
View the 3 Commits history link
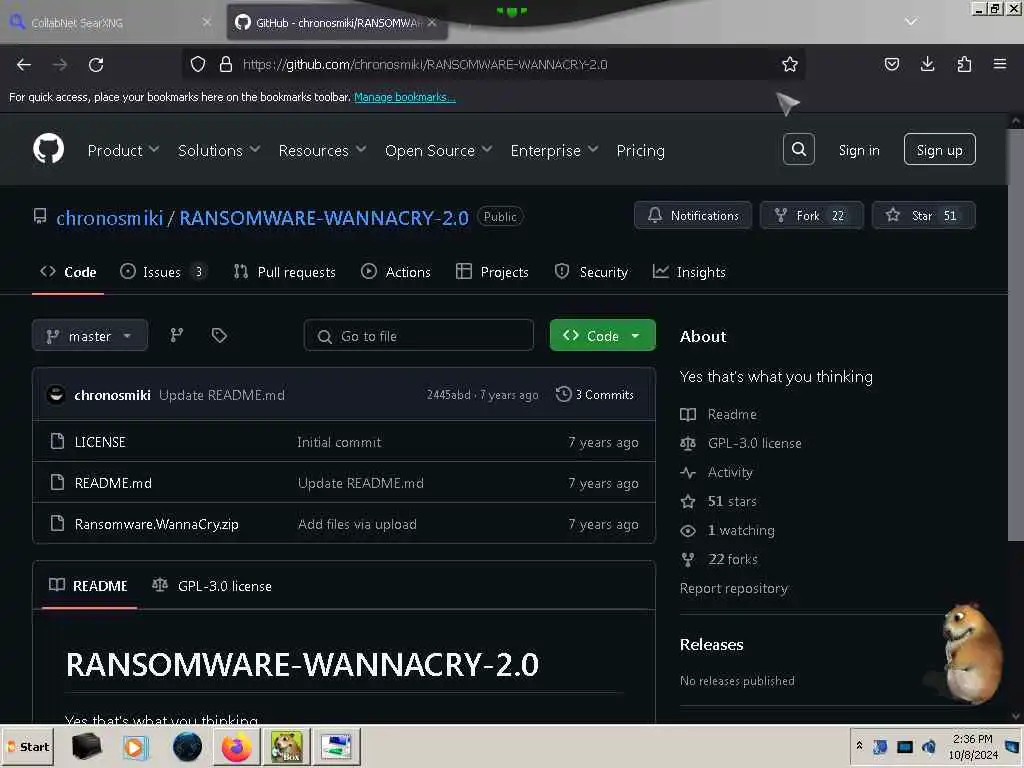(x=594, y=394)
